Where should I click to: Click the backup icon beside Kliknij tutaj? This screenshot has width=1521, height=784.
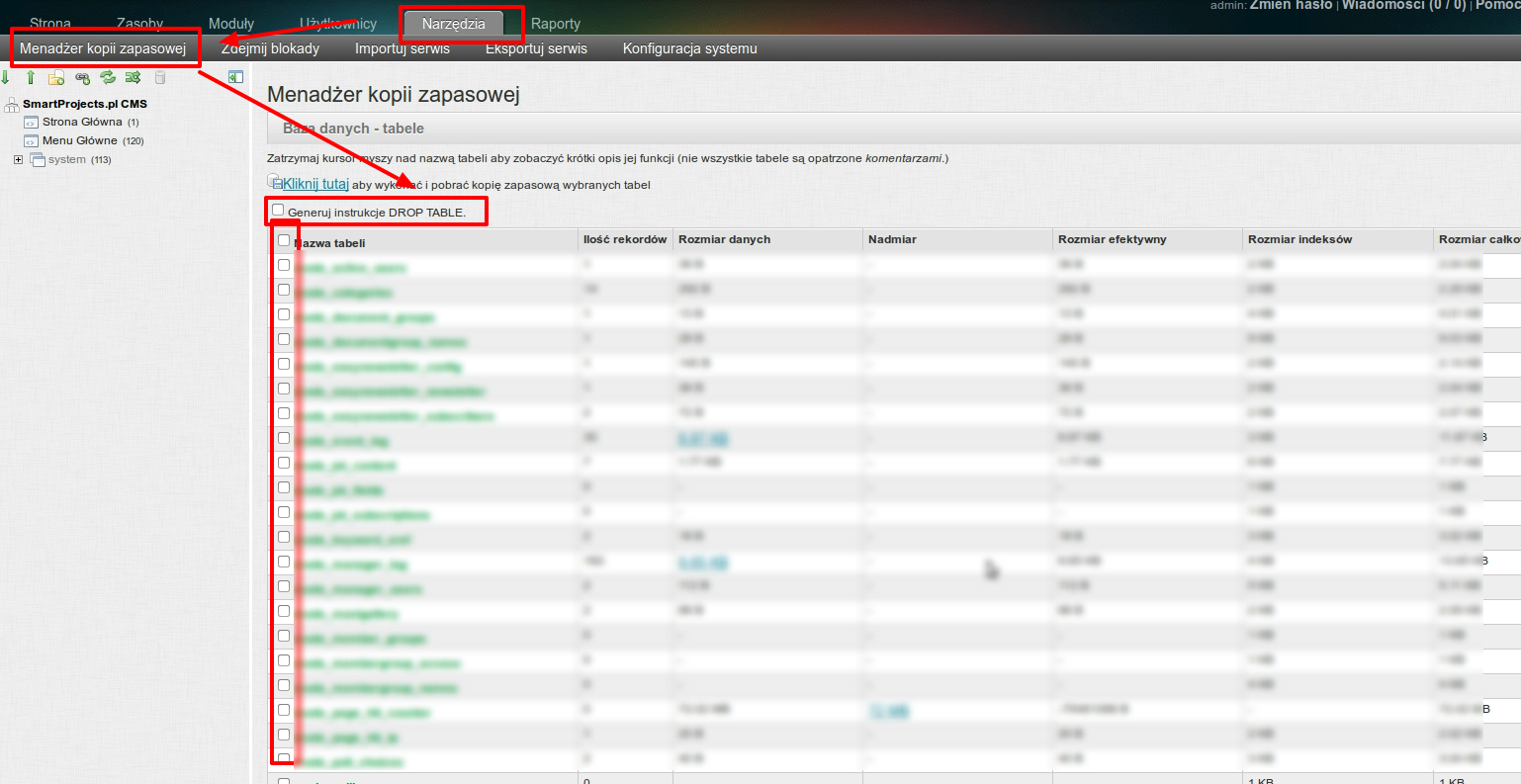click(x=274, y=181)
